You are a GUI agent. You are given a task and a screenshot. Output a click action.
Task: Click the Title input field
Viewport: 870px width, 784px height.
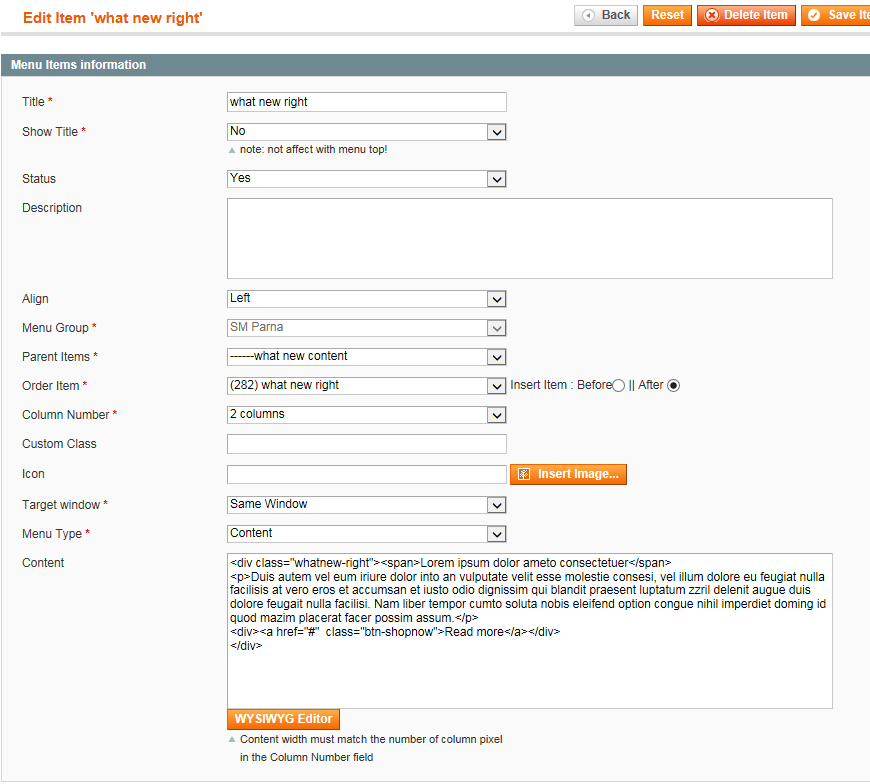click(366, 102)
